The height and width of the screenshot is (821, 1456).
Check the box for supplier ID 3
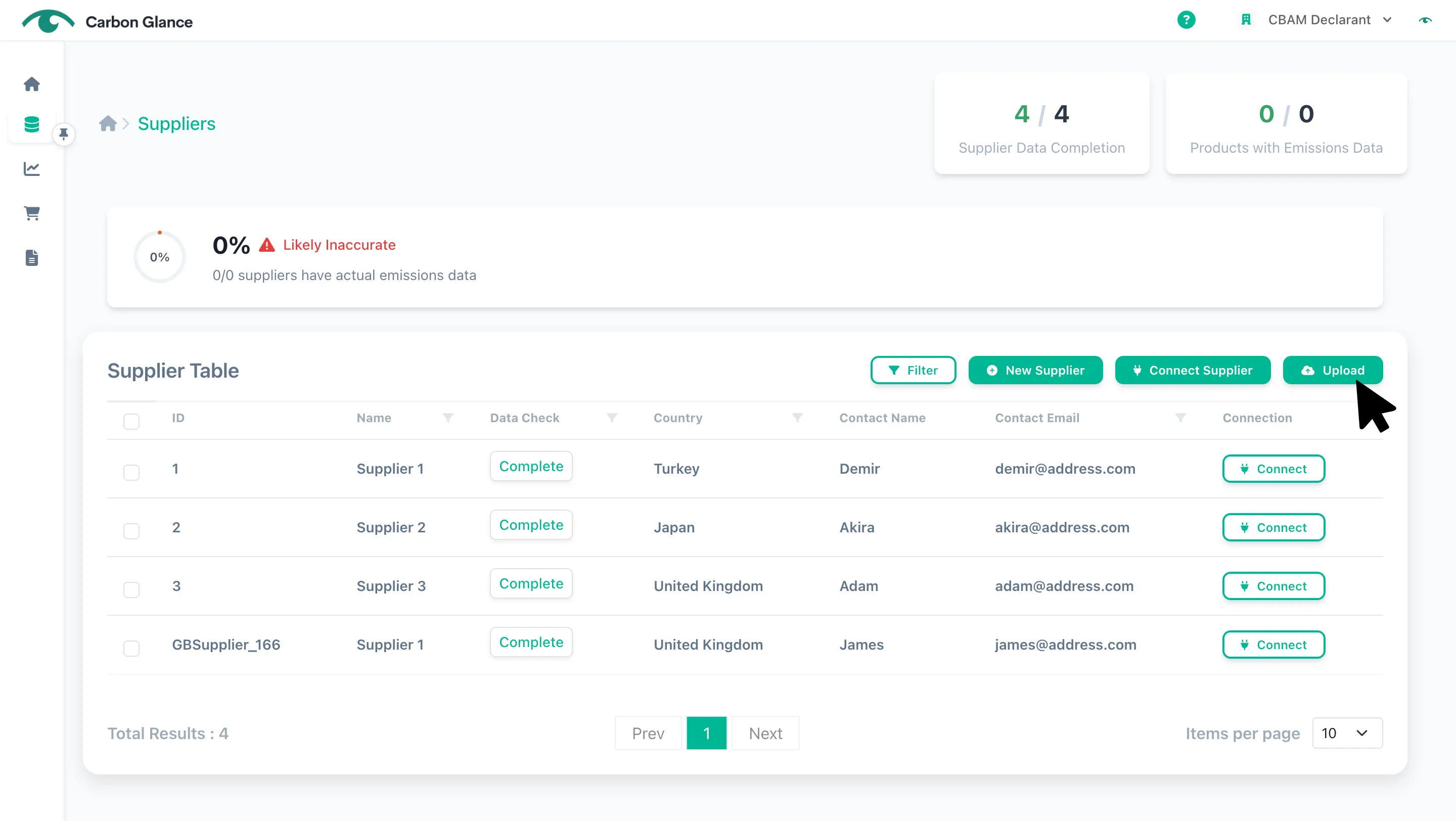[x=131, y=590]
